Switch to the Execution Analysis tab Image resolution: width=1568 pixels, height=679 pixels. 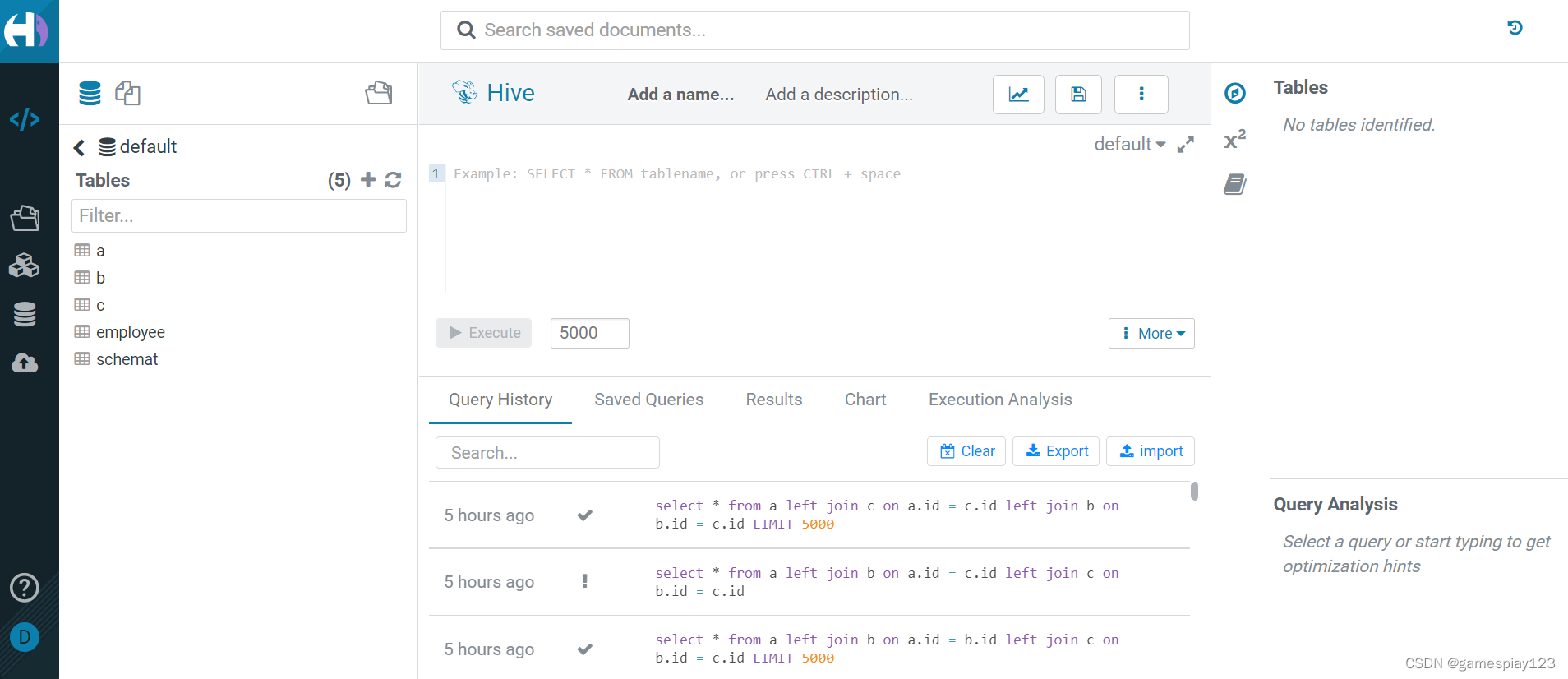tap(999, 400)
